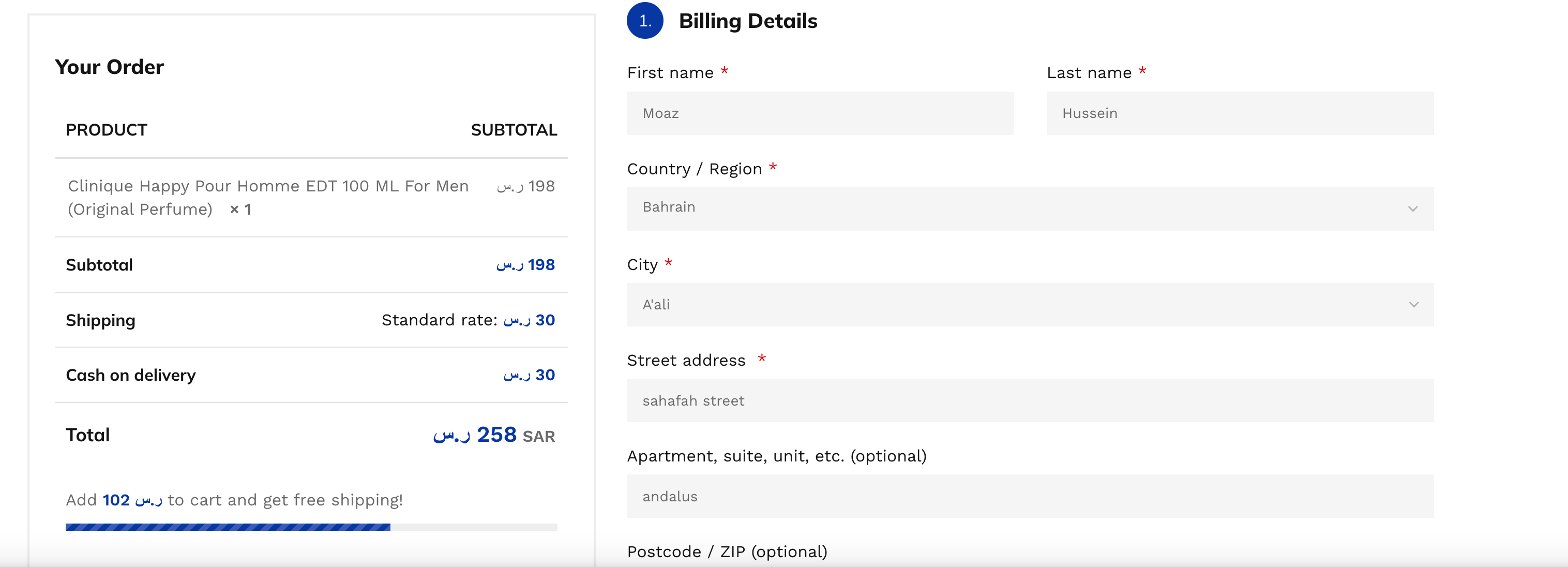
Task: Click the Standard rate shipping text
Action: tap(468, 320)
